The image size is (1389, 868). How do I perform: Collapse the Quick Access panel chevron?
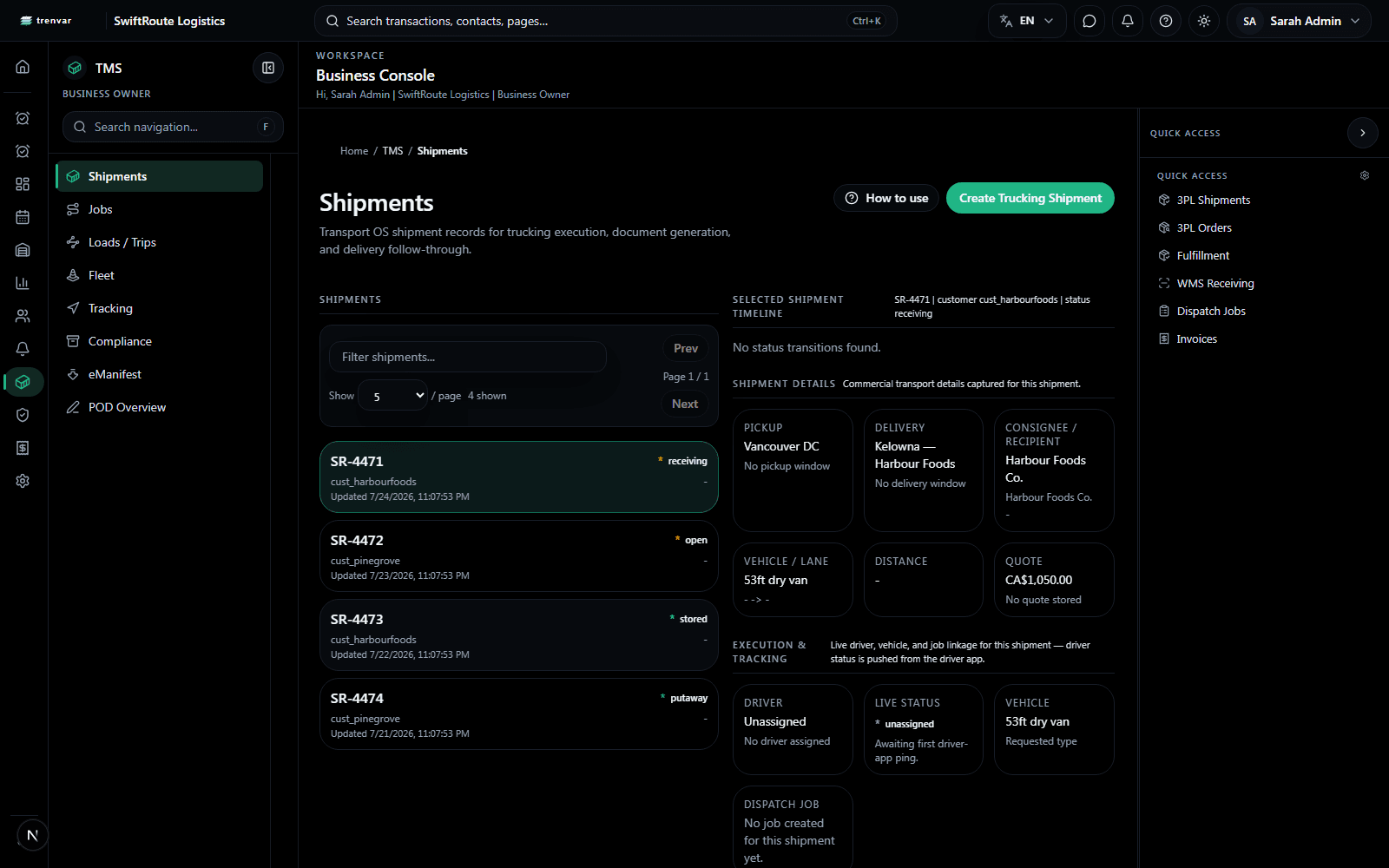tap(1363, 133)
